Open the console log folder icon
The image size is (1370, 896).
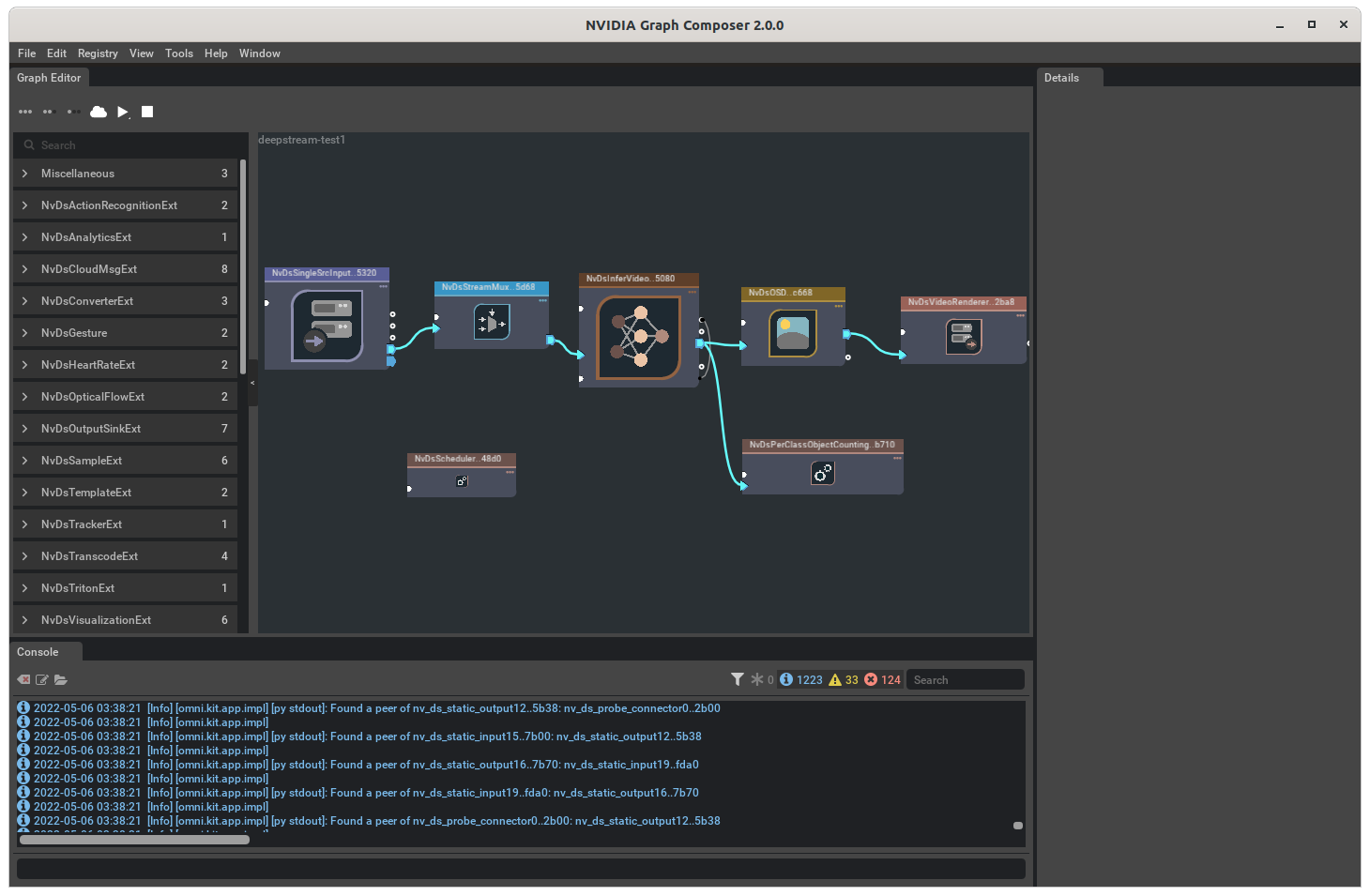[61, 680]
